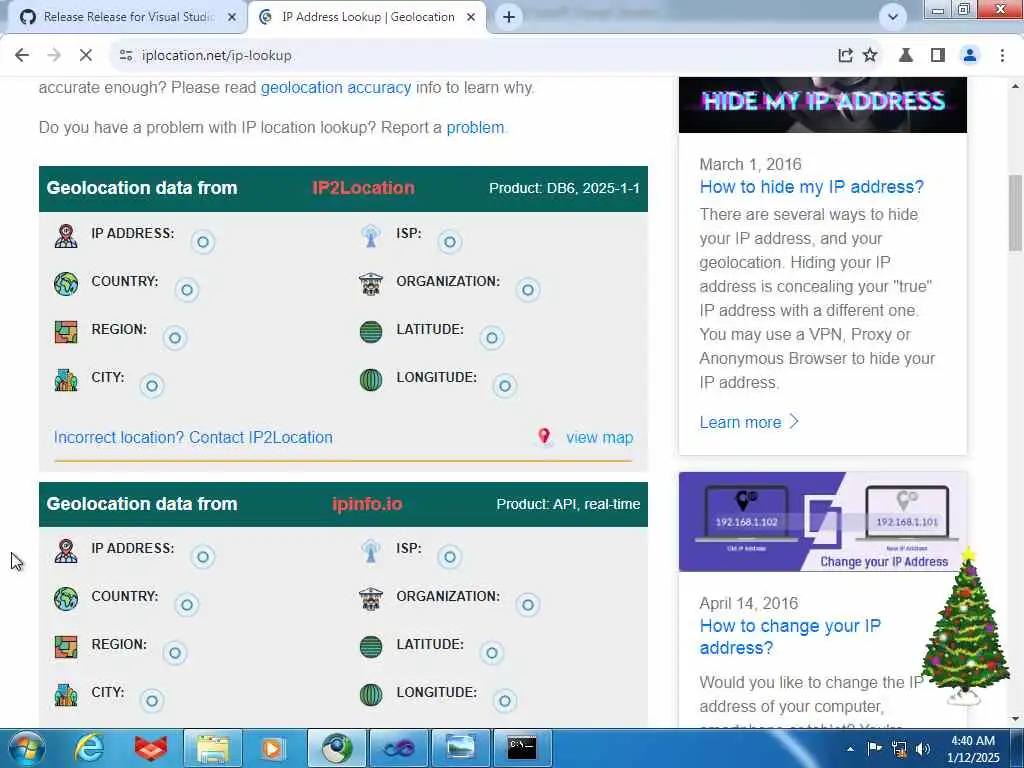The image size is (1024, 768).
Task: Click the REGION map icon in IP2Location panel
Action: pos(66,332)
